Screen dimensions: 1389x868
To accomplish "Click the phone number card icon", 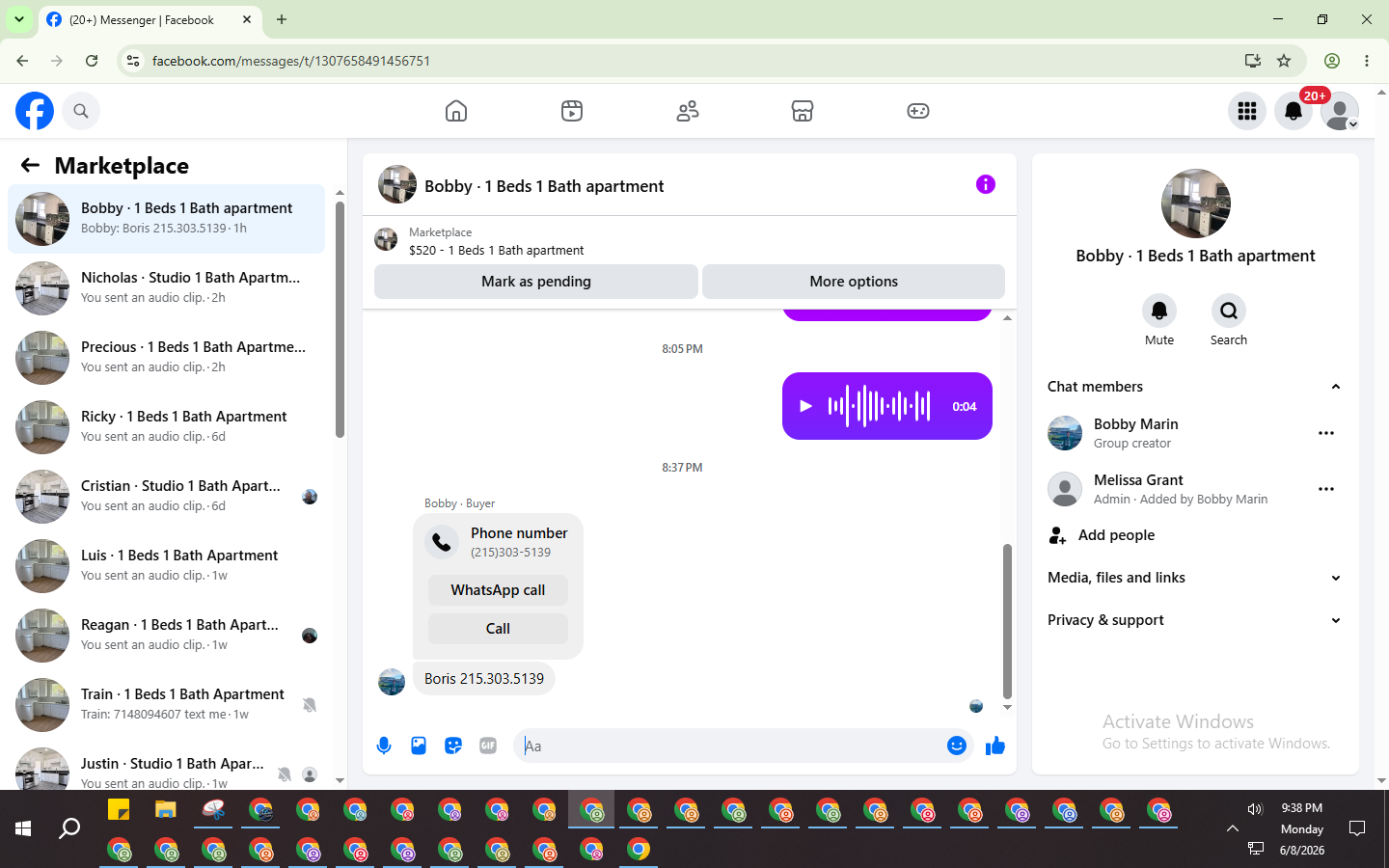I will [x=442, y=542].
